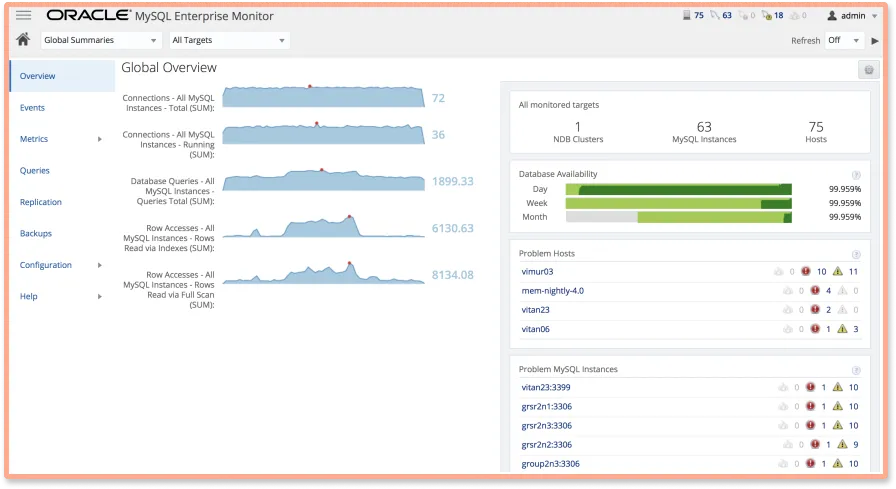The image size is (896, 489).
Task: Click the 63 MySQL Instances count
Action: click(704, 127)
